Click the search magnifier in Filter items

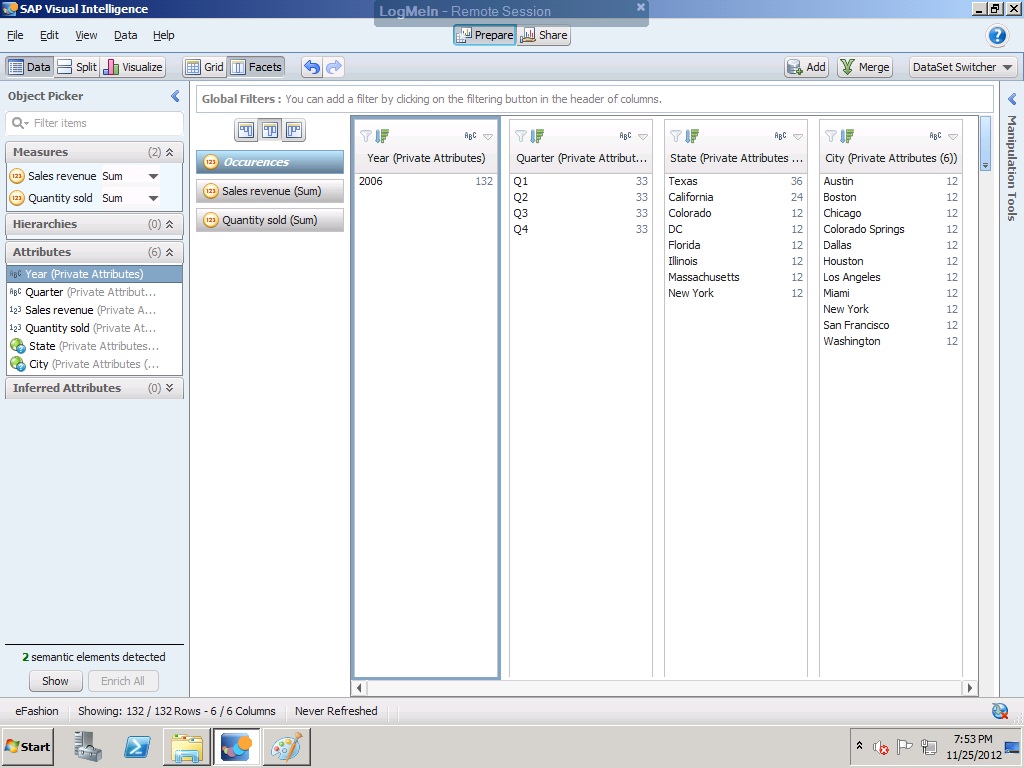18,123
